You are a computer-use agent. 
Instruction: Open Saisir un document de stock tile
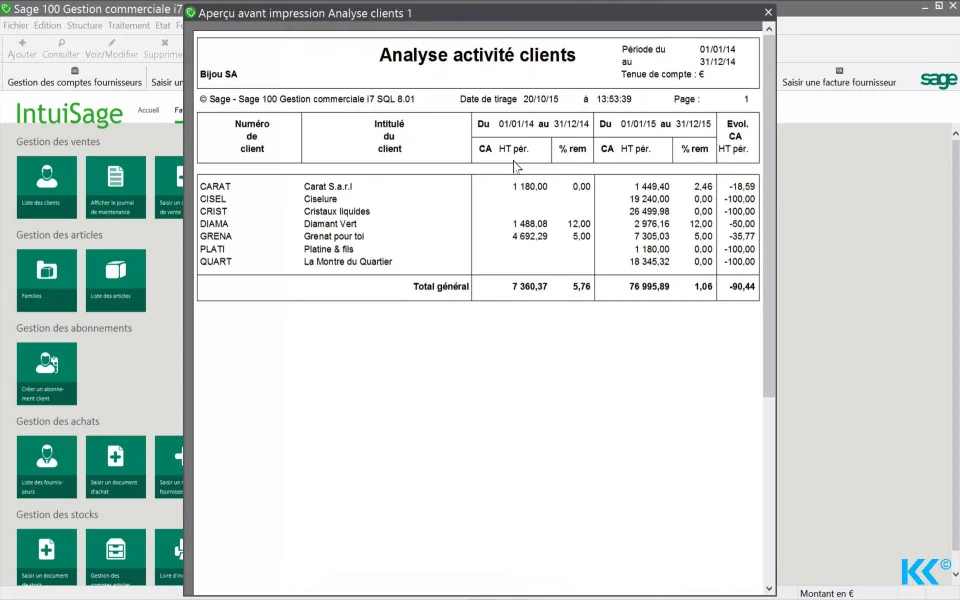[x=47, y=557]
